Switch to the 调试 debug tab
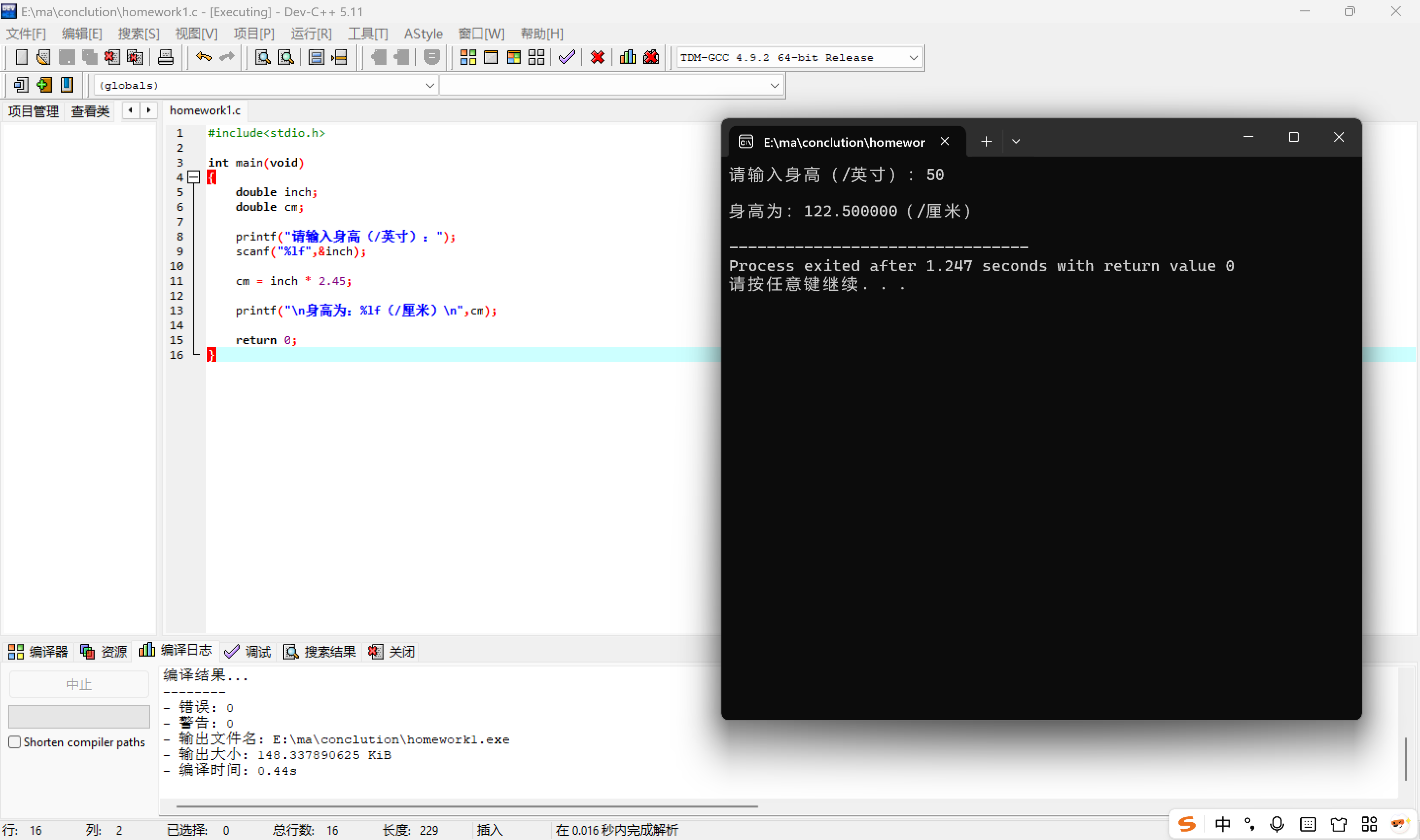This screenshot has width=1420, height=840. coord(248,652)
